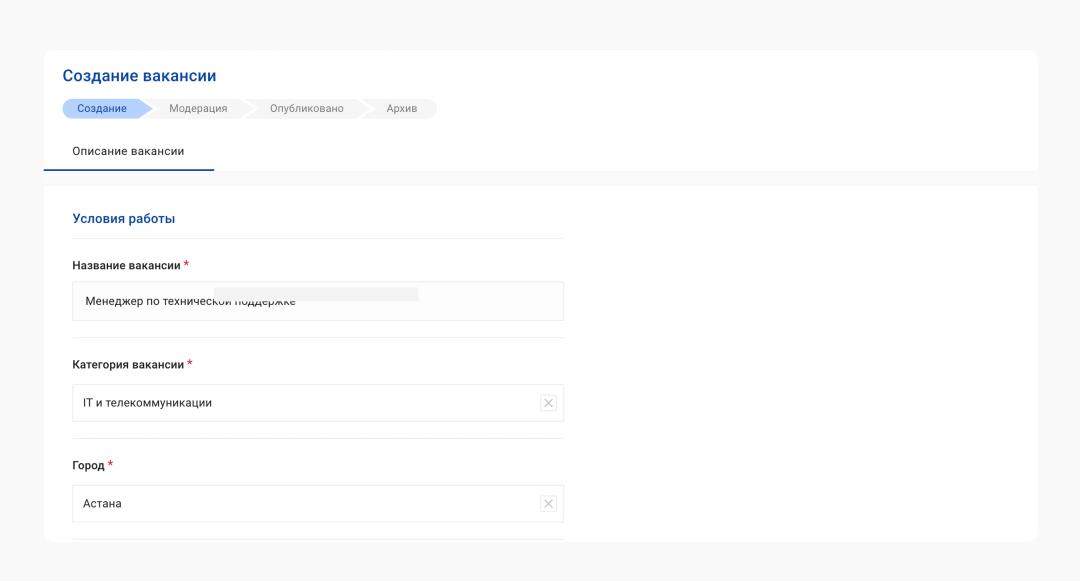The width and height of the screenshot is (1080, 581).
Task: Click the Категория вакансии field label
Action: pyautogui.click(x=128, y=365)
